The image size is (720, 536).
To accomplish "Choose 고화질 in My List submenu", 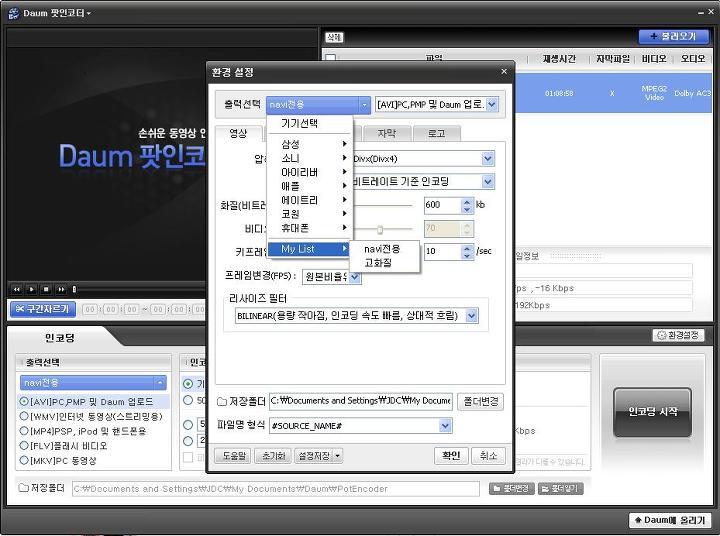I will click(384, 263).
